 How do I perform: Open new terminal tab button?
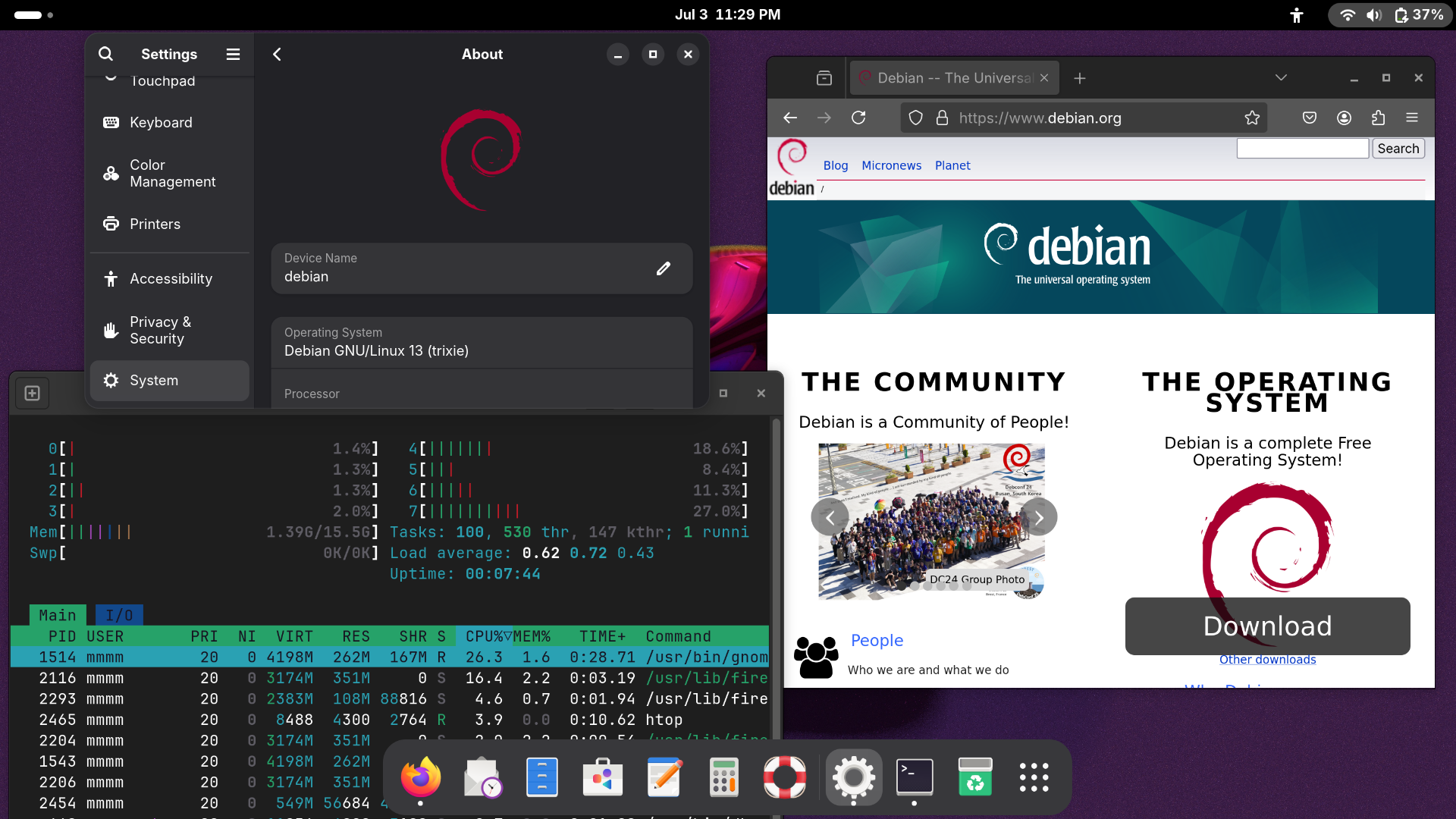click(32, 393)
